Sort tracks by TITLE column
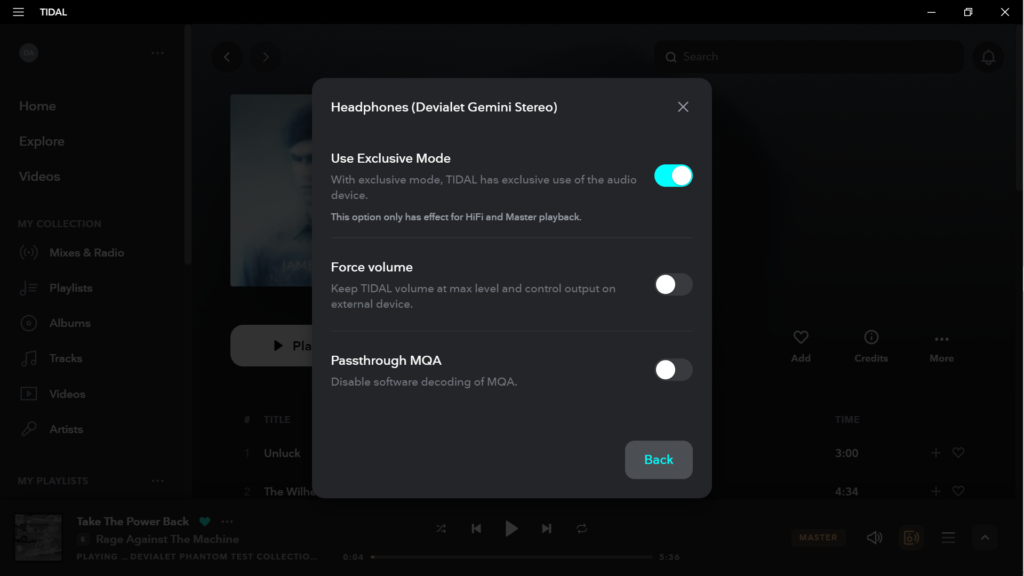The image size is (1024, 576). (277, 419)
